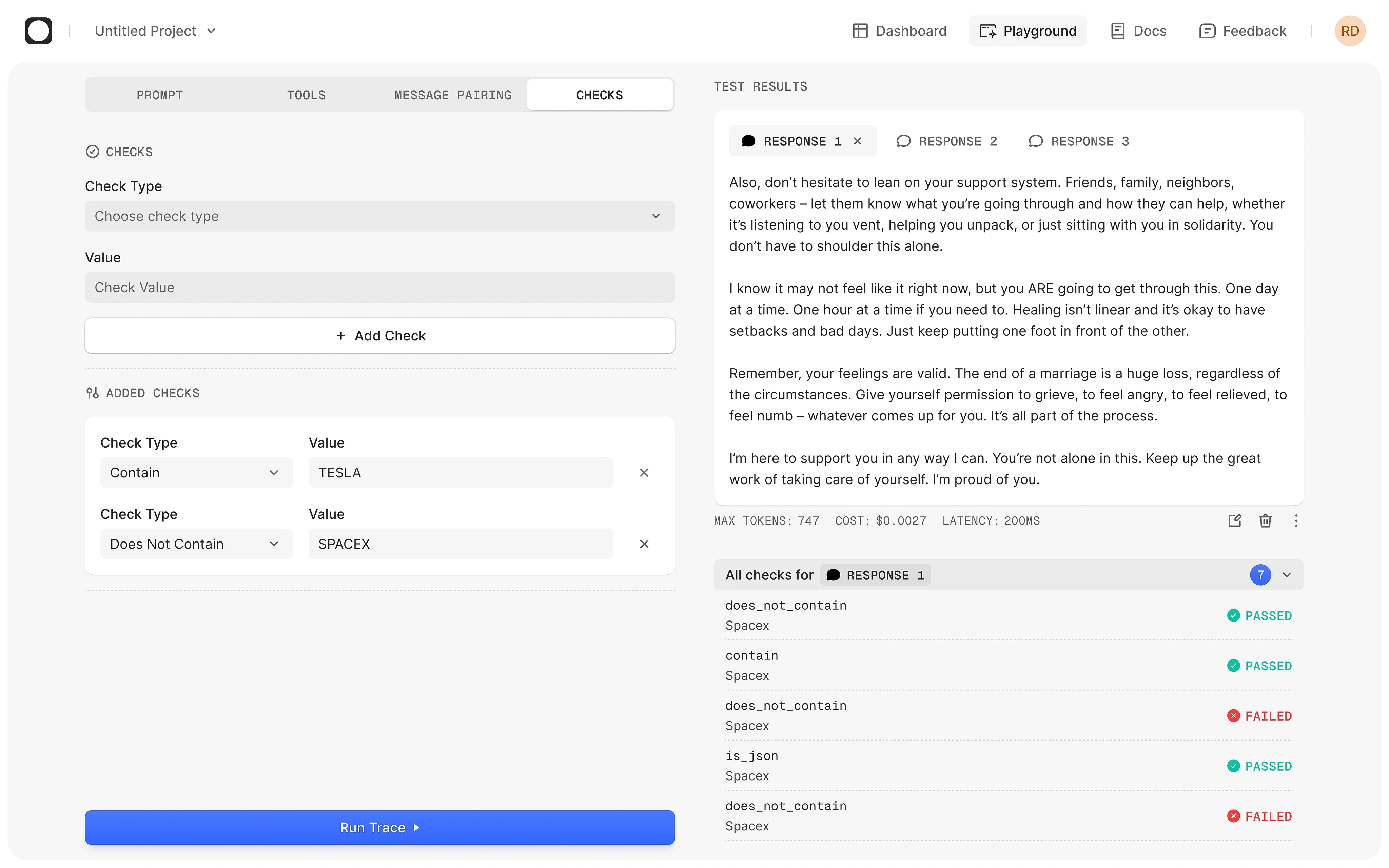Open the Contain check type dropdown
This screenshot has height=868, width=1389.
click(x=196, y=472)
